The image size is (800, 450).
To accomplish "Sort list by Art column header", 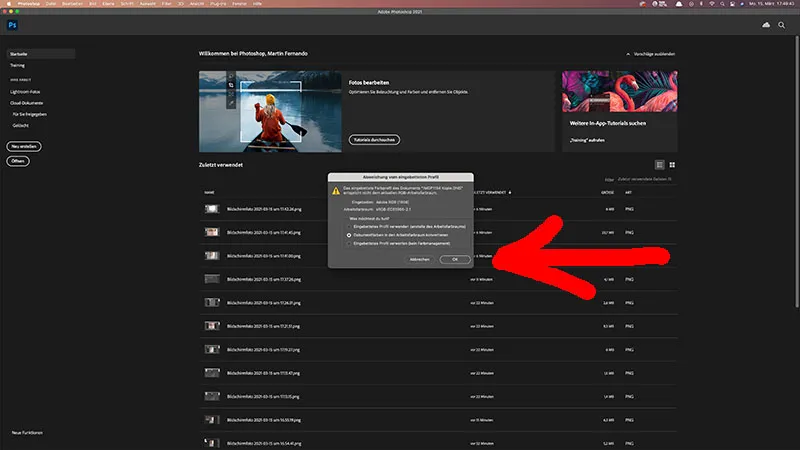I will pyautogui.click(x=629, y=192).
